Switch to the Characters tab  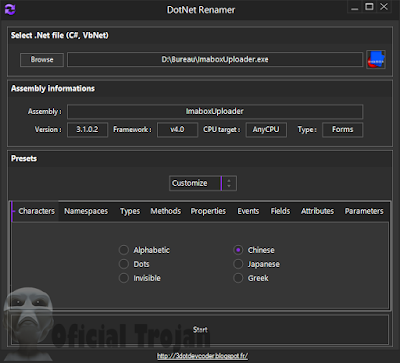(36, 211)
